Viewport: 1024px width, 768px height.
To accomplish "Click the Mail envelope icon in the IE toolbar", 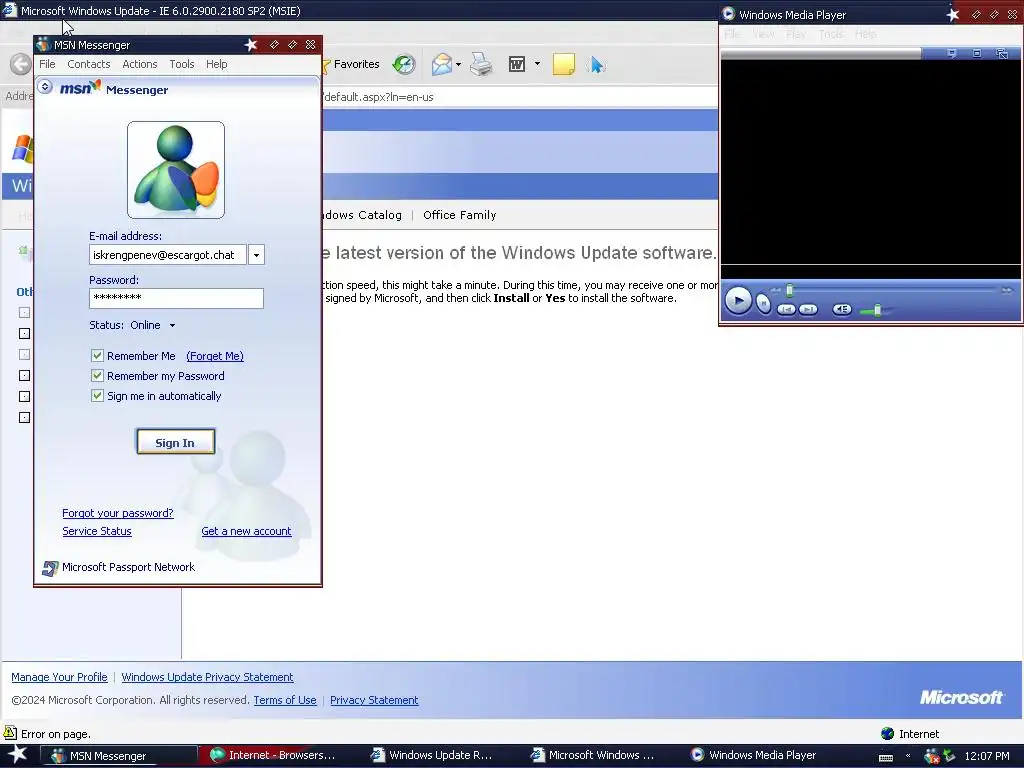I will (x=441, y=64).
